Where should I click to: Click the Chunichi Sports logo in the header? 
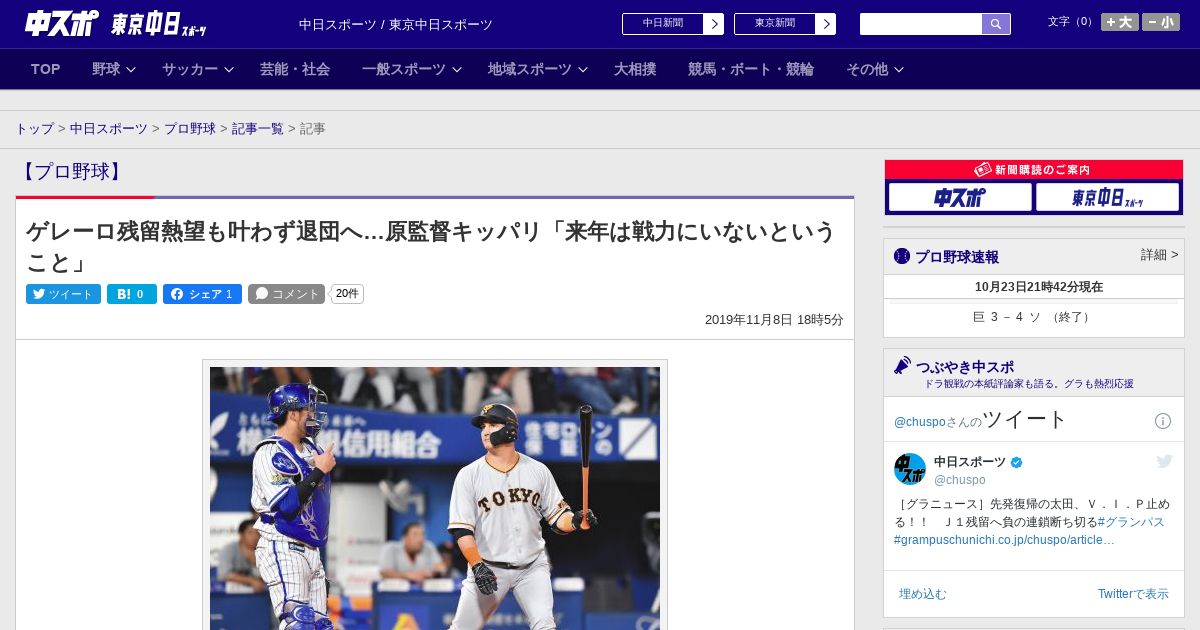point(62,23)
